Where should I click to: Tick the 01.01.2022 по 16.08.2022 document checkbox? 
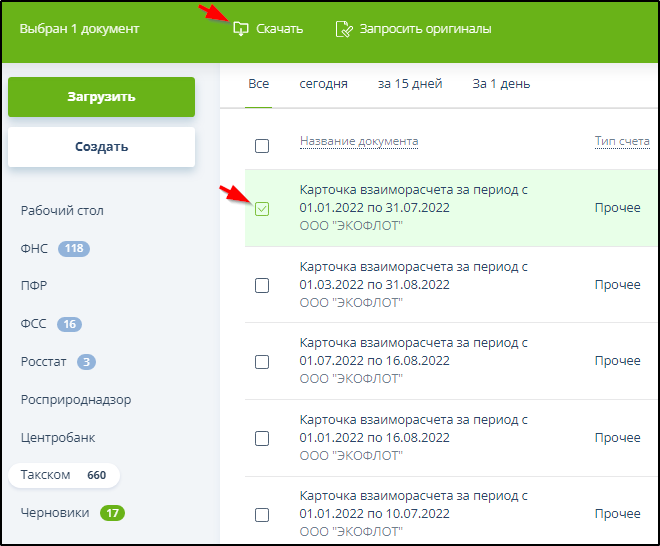pyautogui.click(x=262, y=438)
